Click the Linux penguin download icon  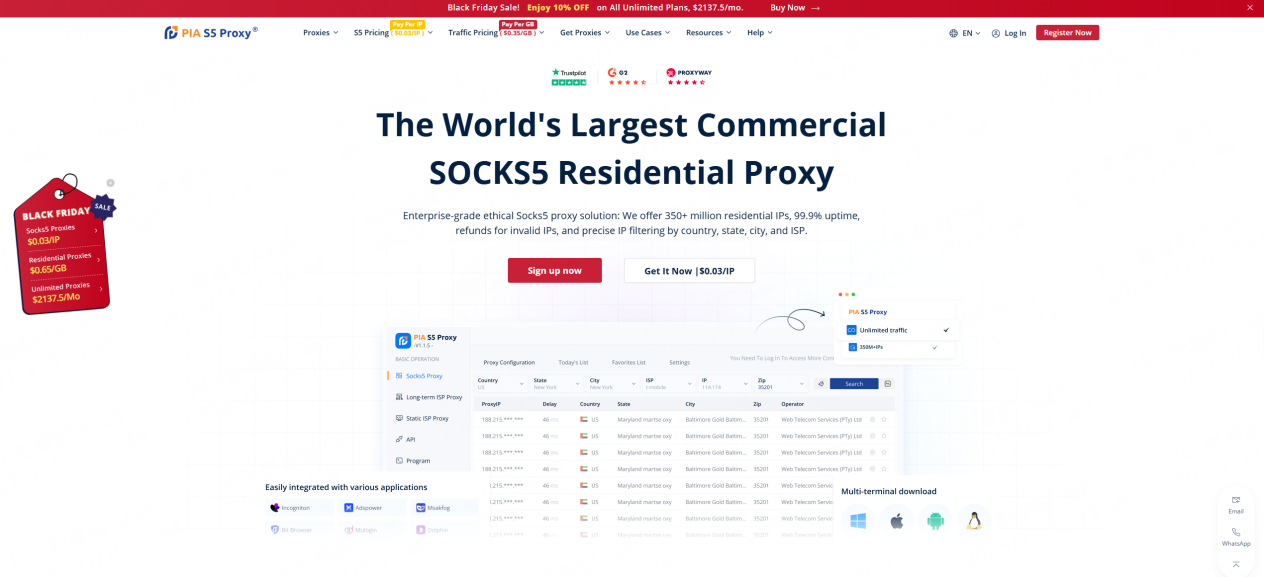pyautogui.click(x=973, y=520)
